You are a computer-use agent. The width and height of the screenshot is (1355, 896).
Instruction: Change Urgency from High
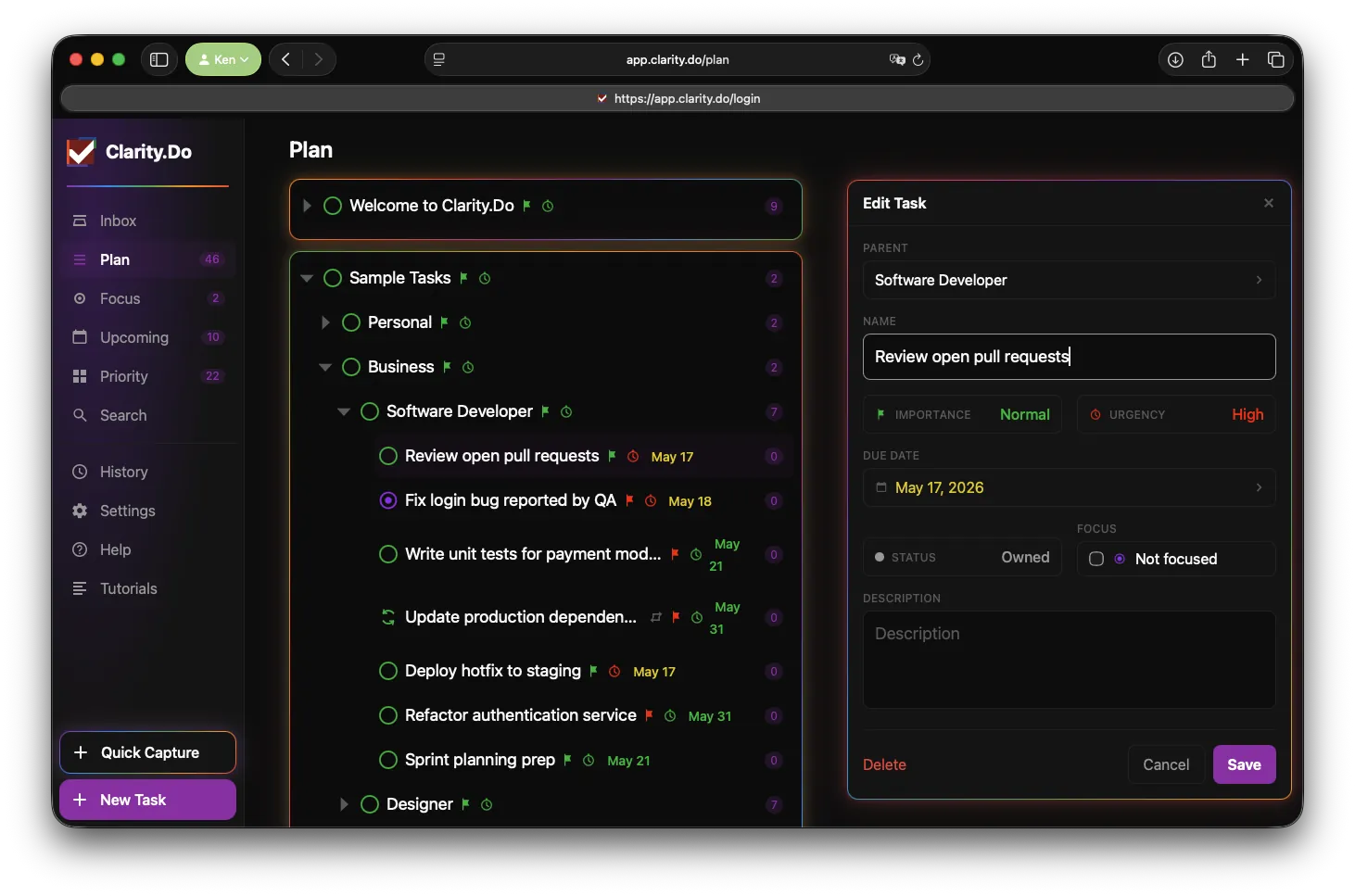click(1177, 414)
